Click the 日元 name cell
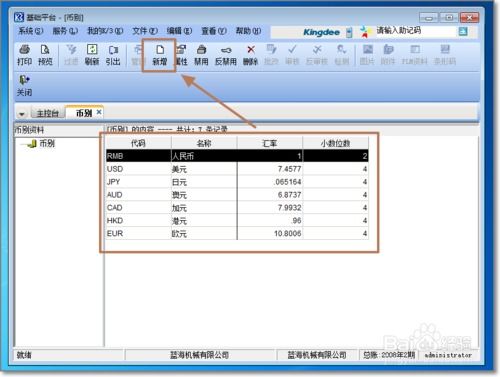Viewport: 500px width, 377px height. click(204, 182)
